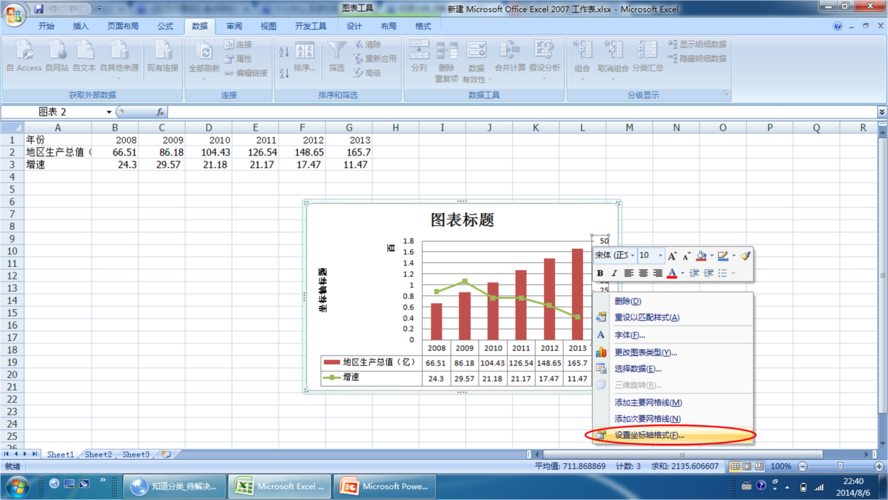Click the 合并计算 consolidate icon

coord(510,57)
